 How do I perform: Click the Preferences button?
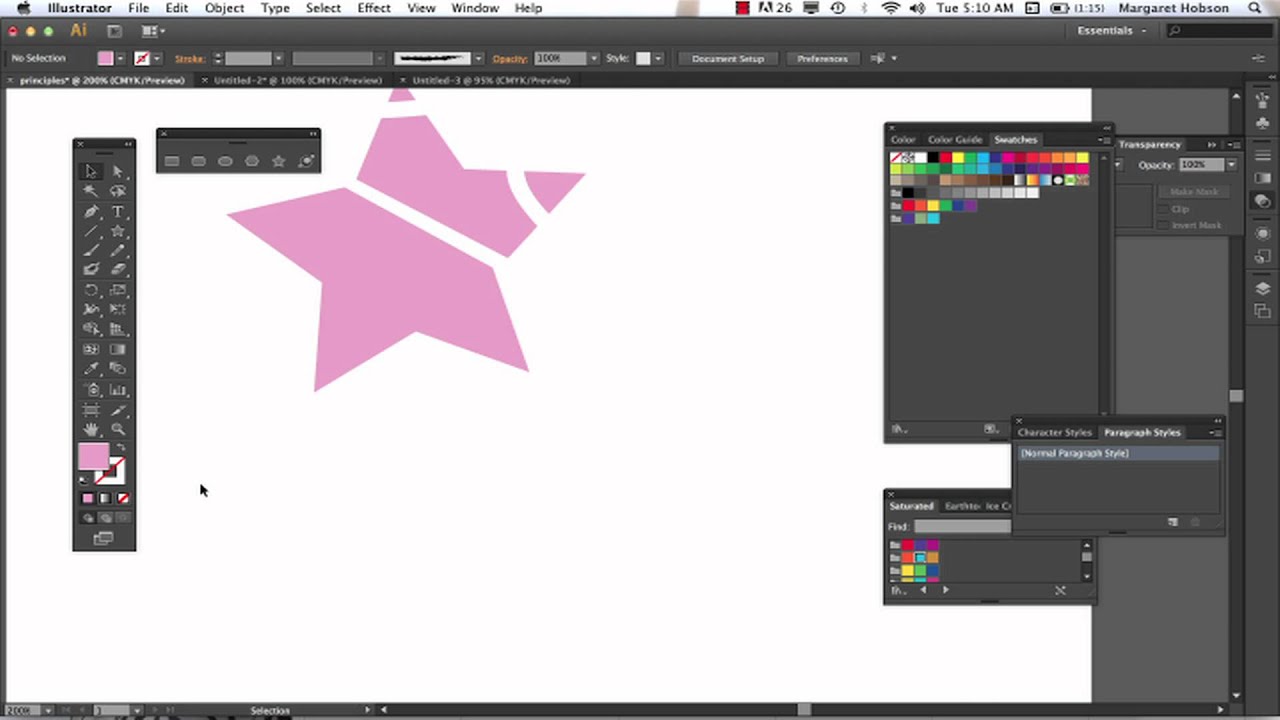822,59
